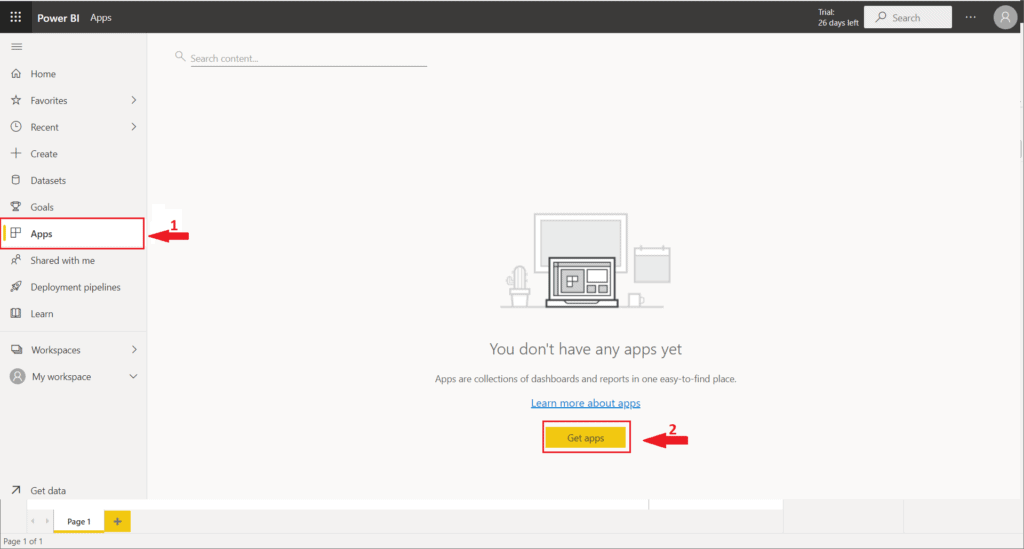Screen dimensions: 1024x549
Task: Click the Get data arrow icon
Action: (x=16, y=491)
